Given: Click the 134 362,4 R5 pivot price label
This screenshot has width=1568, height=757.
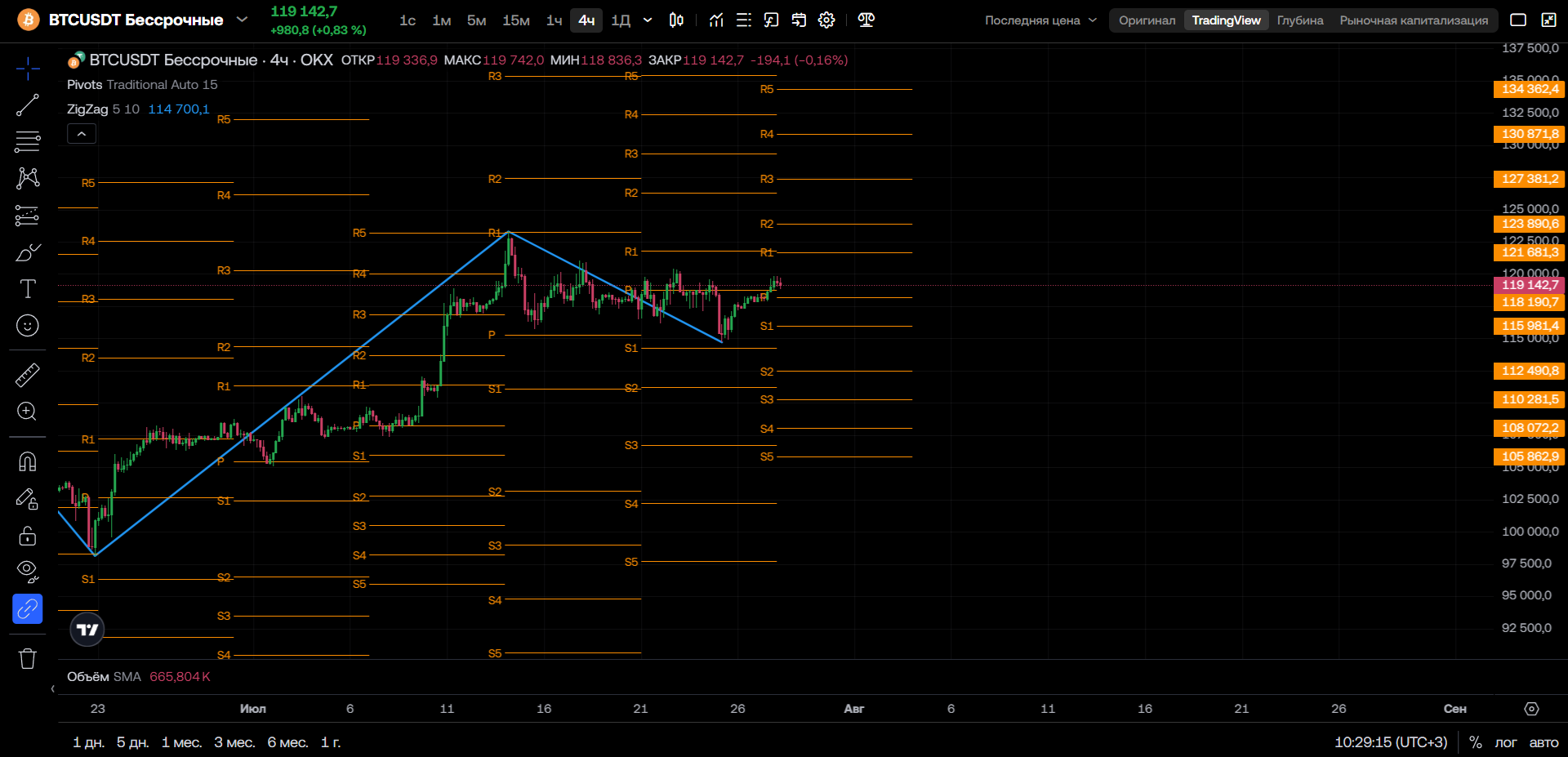Looking at the screenshot, I should point(1529,89).
